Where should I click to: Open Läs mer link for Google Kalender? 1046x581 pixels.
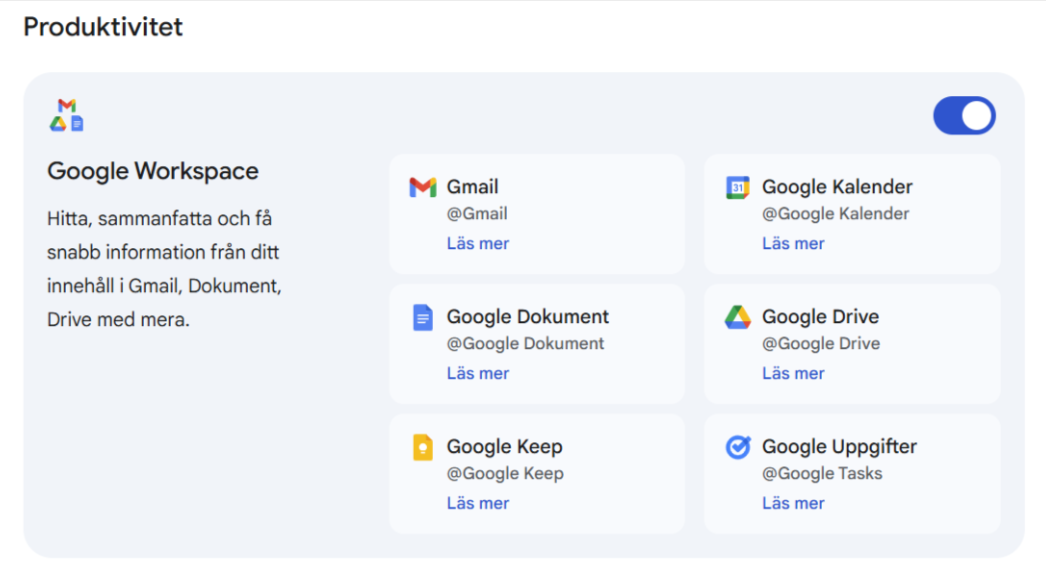[793, 243]
